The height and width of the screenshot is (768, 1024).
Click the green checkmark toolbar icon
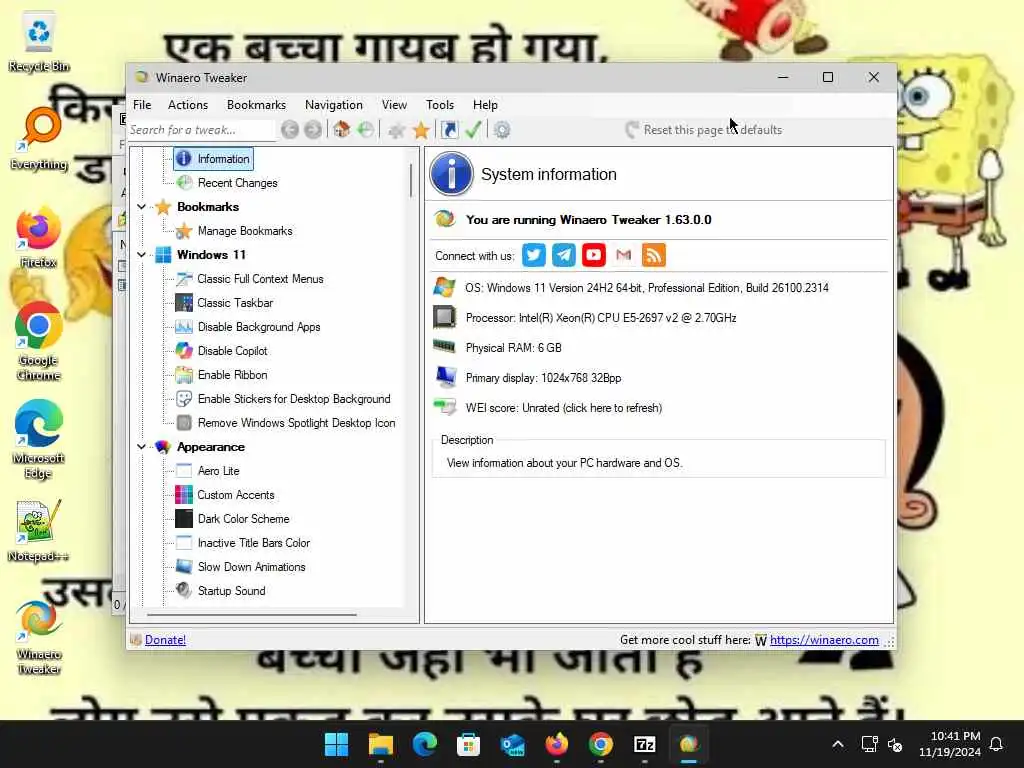tap(473, 129)
